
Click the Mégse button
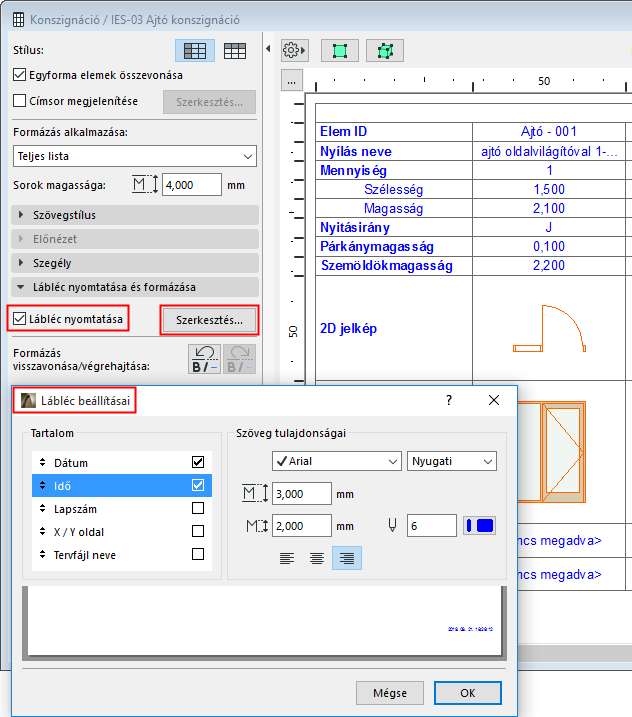pyautogui.click(x=390, y=693)
